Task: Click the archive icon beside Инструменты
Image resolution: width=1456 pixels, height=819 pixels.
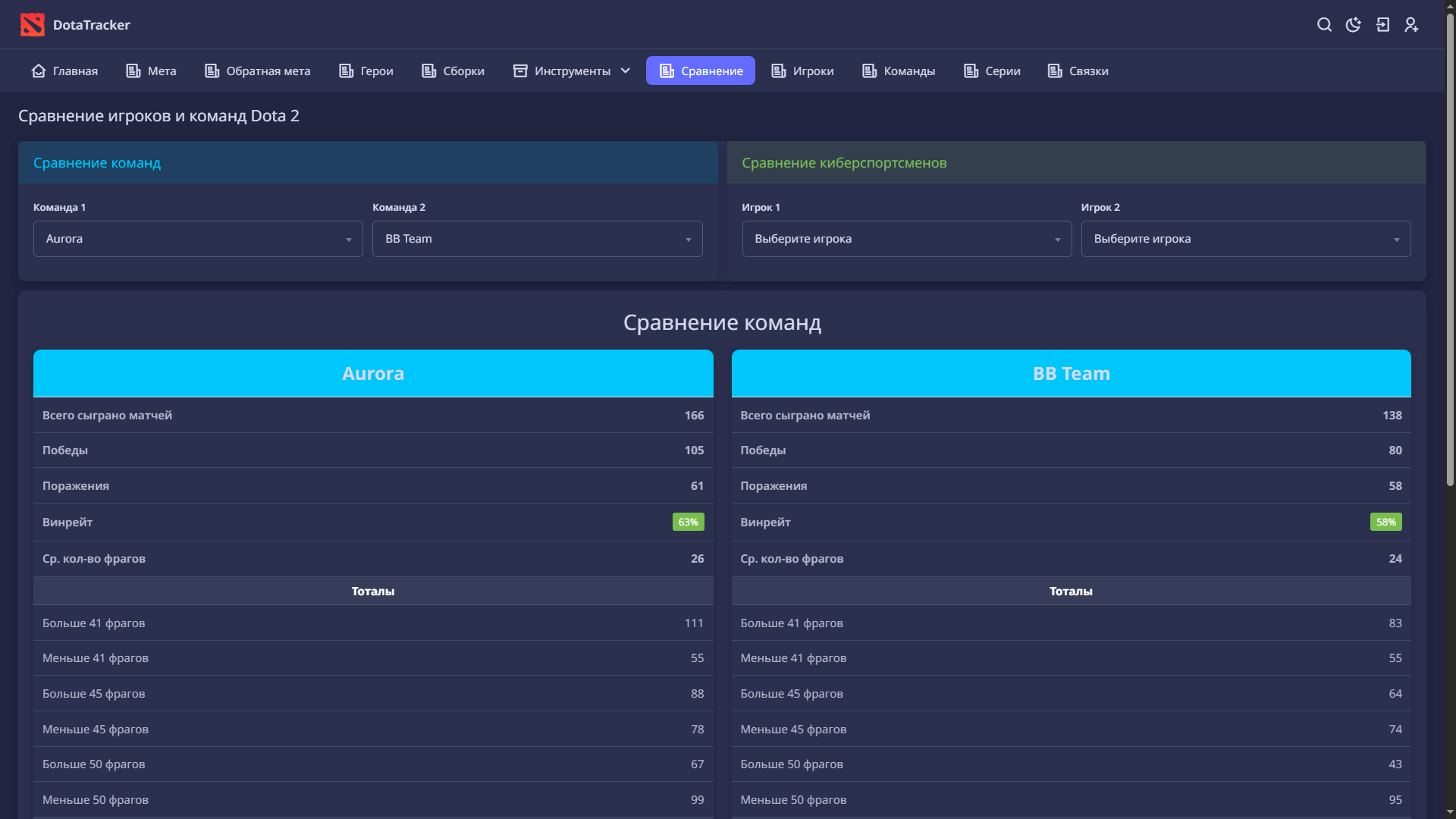Action: pos(520,71)
